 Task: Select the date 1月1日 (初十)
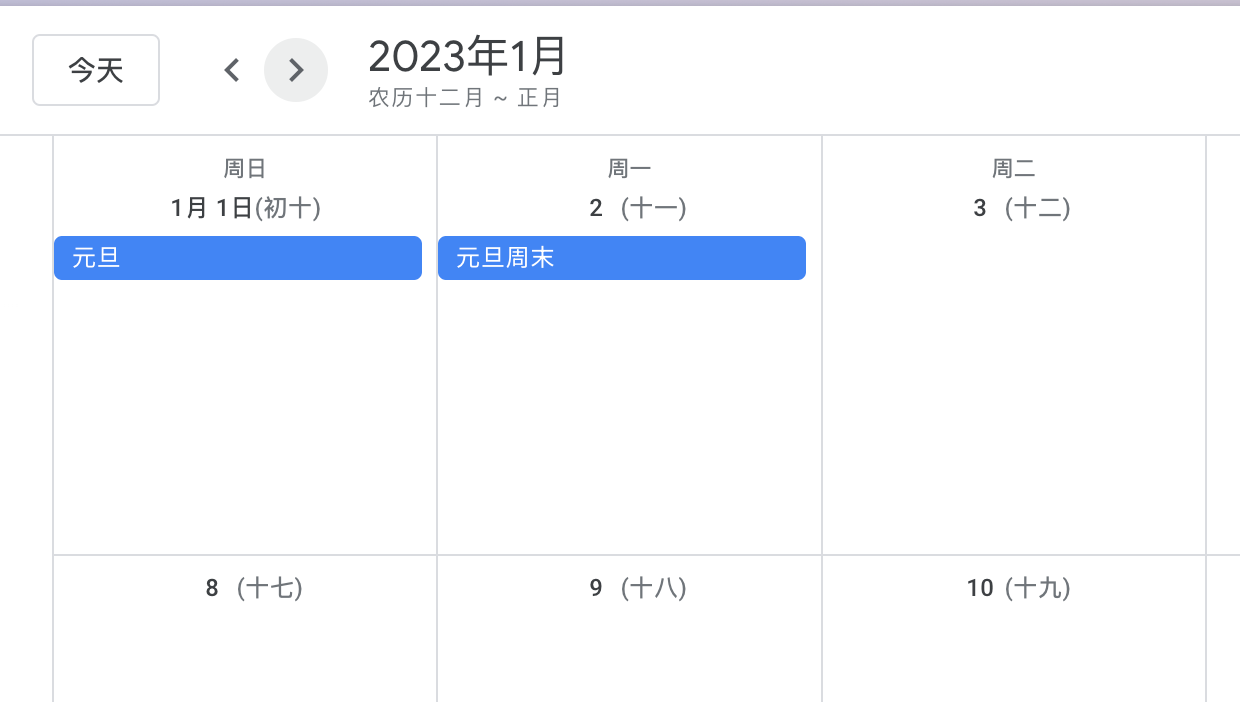pos(245,208)
